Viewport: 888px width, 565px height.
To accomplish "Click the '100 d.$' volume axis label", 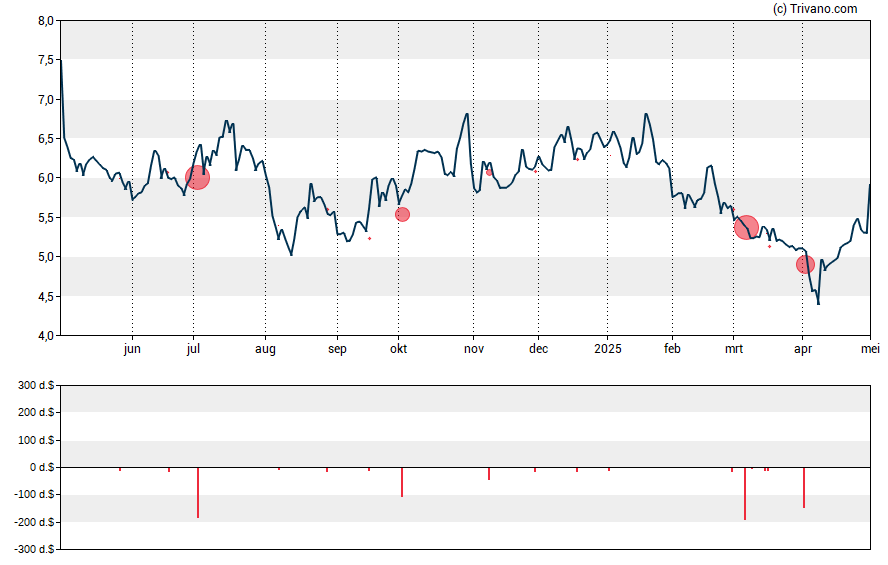I will [x=36, y=440].
